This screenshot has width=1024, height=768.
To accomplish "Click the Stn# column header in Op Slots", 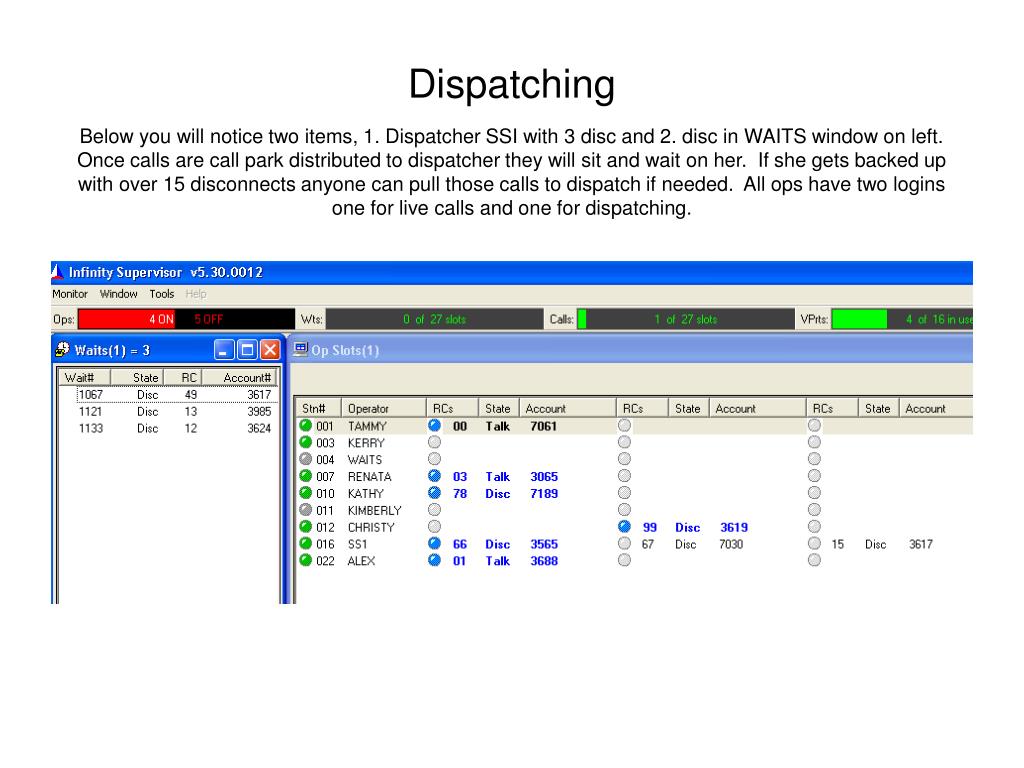I will (x=319, y=408).
